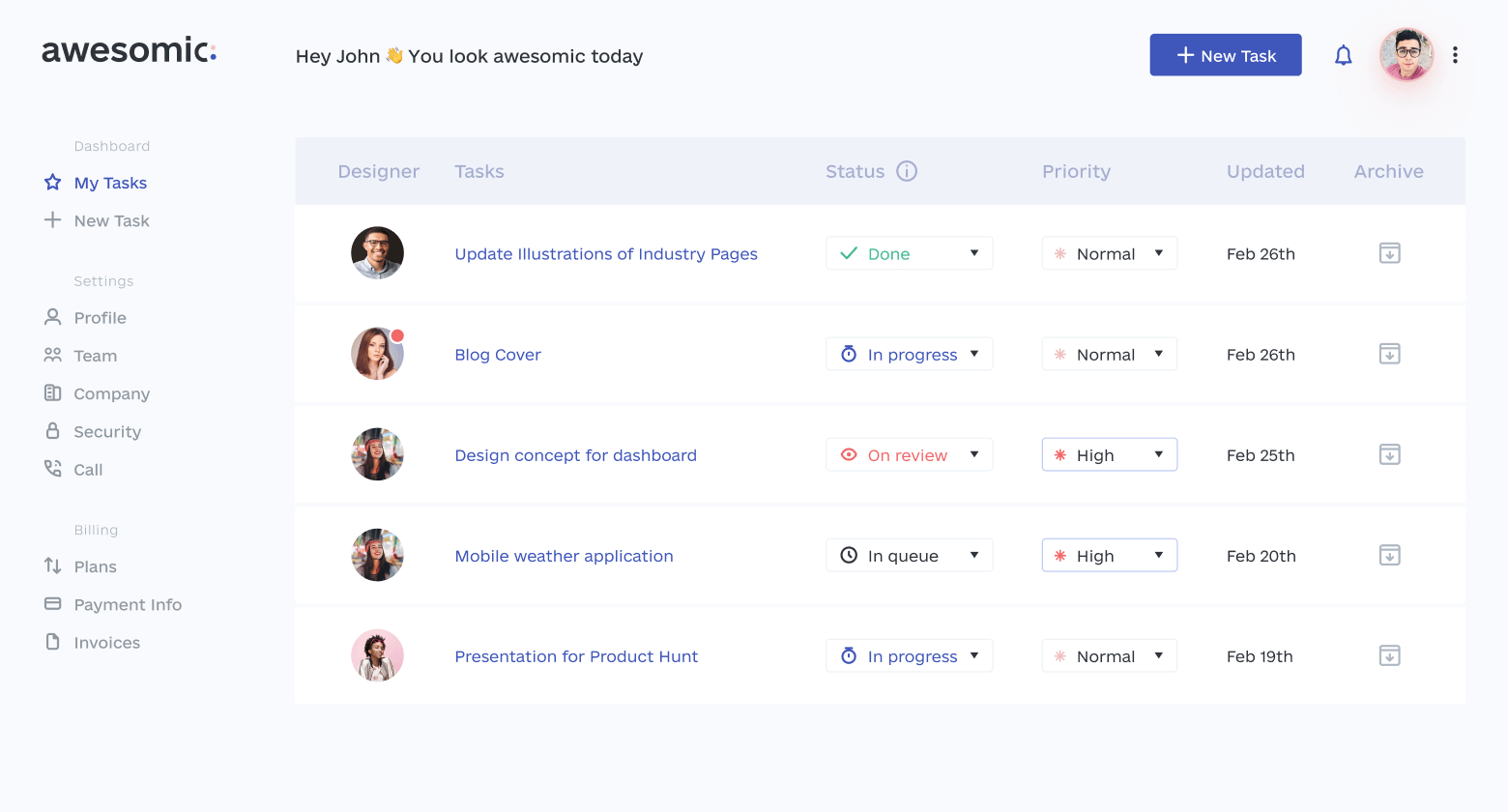
Task: Change Blog Cover Normal priority dropdown
Action: click(1110, 354)
